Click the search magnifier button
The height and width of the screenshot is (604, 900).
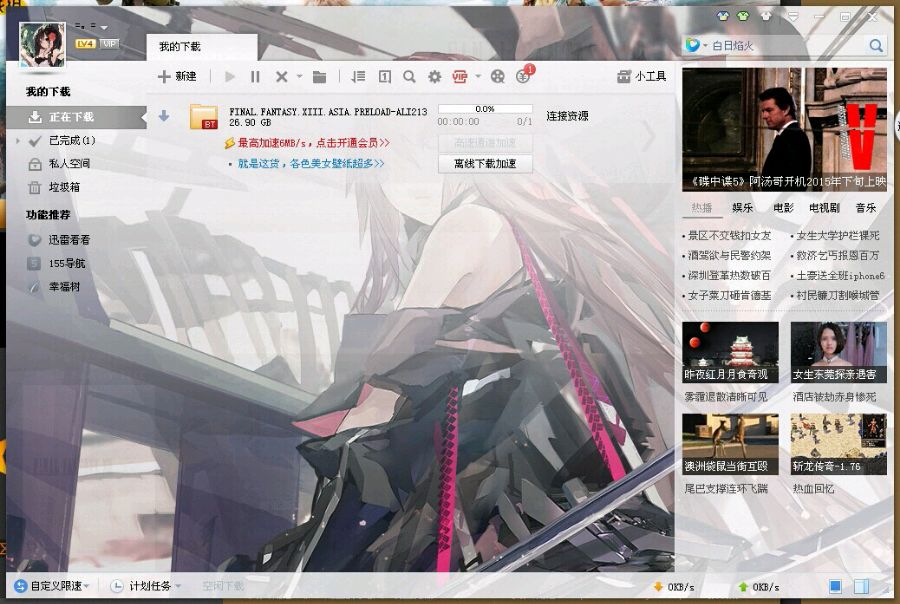click(876, 45)
